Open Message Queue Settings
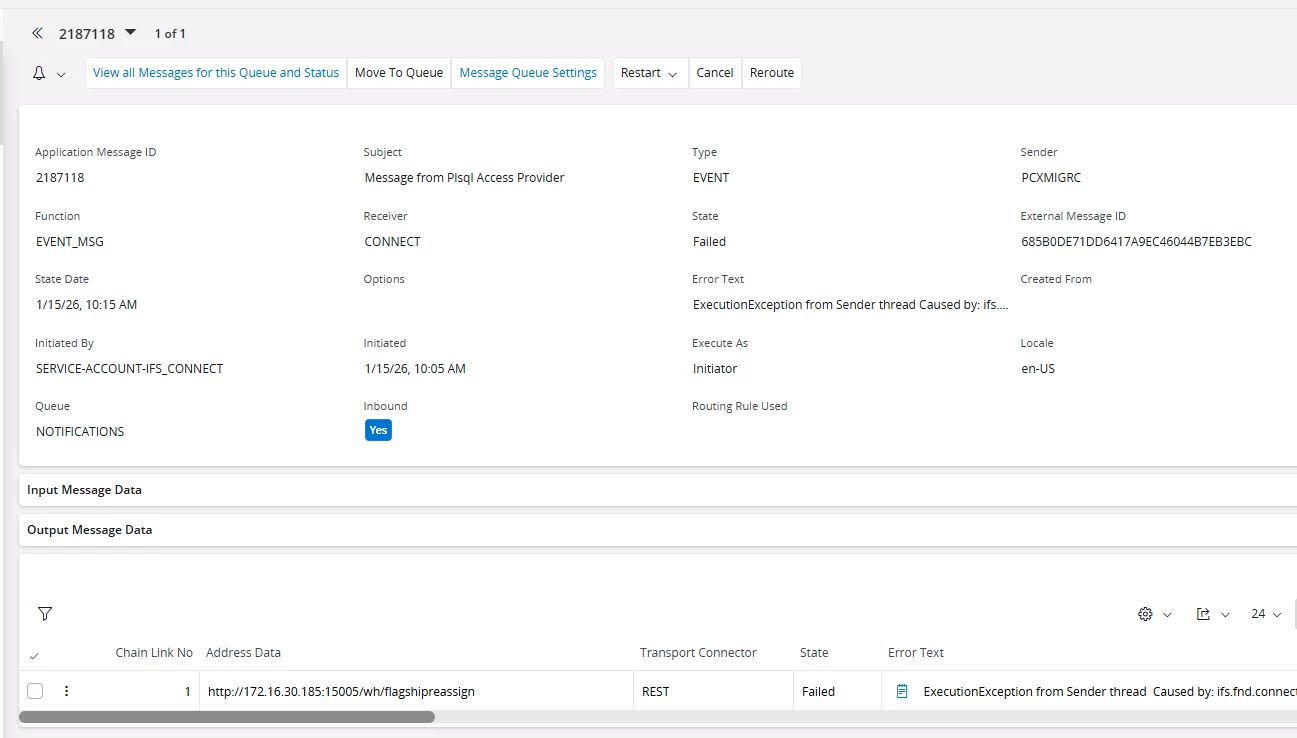Viewport: 1297px width, 738px height. (x=528, y=73)
